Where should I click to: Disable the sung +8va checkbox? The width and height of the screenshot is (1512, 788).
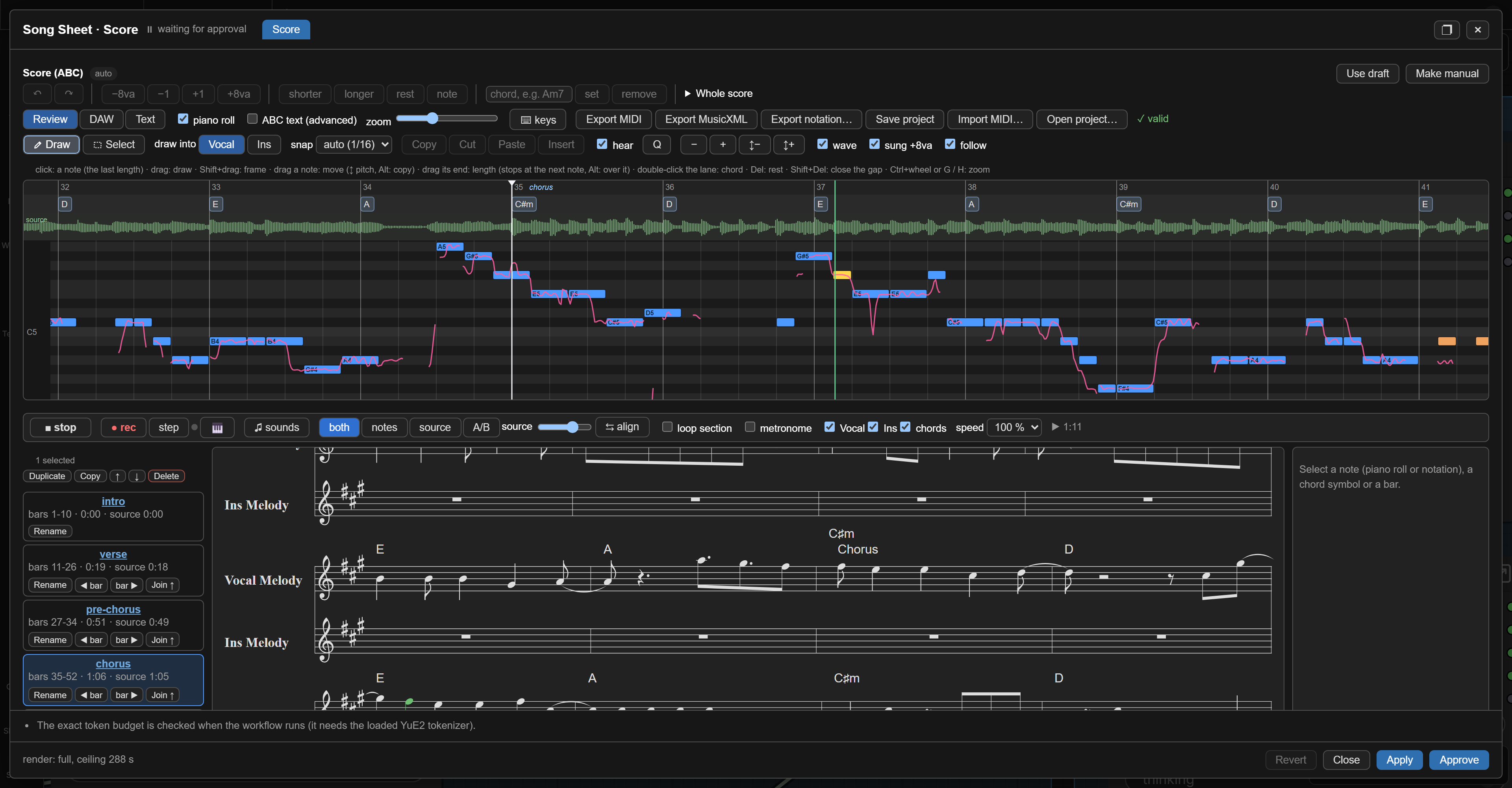pos(874,144)
